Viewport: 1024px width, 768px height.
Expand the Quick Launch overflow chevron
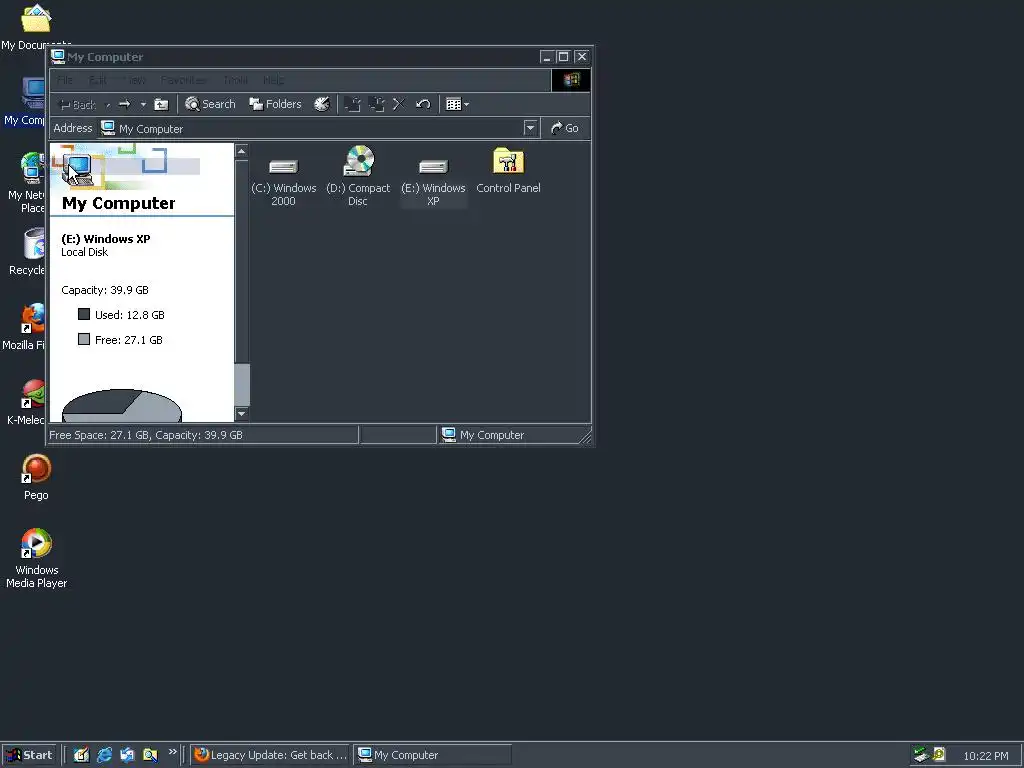[172, 752]
